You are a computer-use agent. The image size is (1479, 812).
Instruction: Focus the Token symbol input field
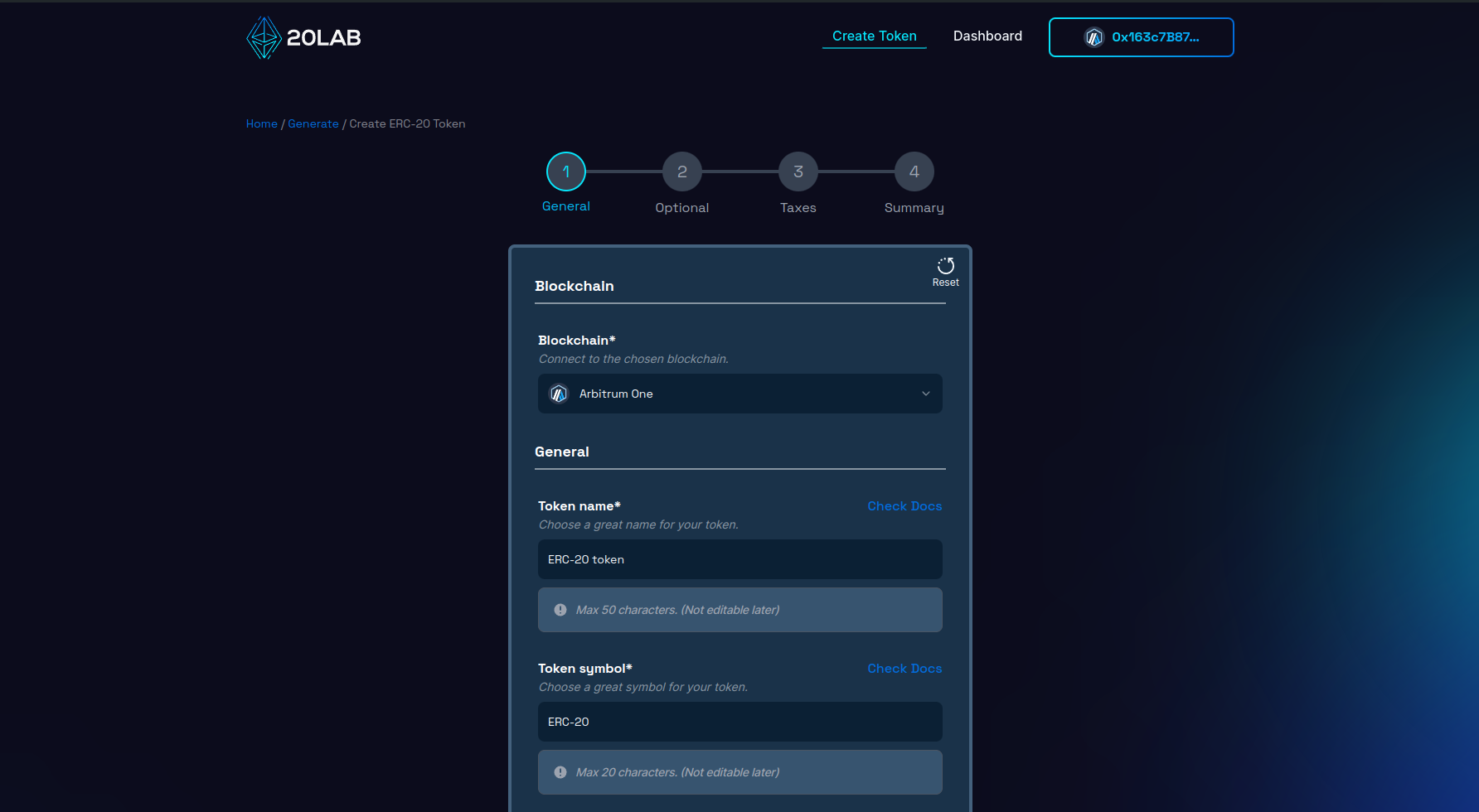(x=740, y=722)
